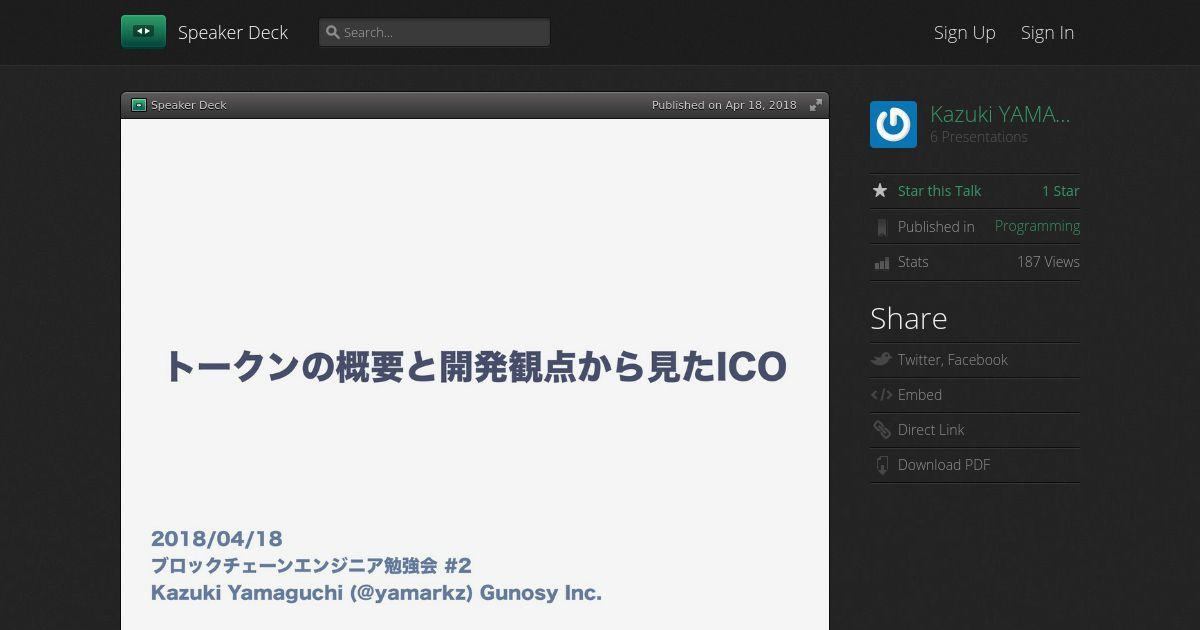Click the bookmark icon next to Published in
The height and width of the screenshot is (630, 1200).
pyautogui.click(x=881, y=227)
